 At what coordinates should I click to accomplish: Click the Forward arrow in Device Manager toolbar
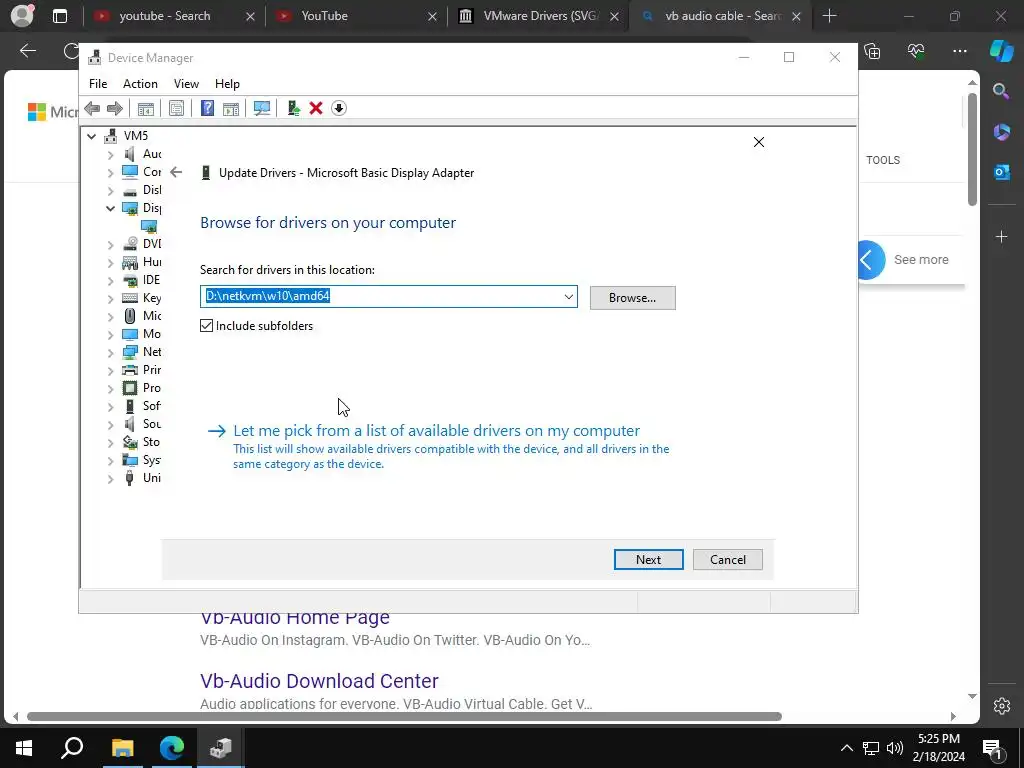click(x=115, y=108)
